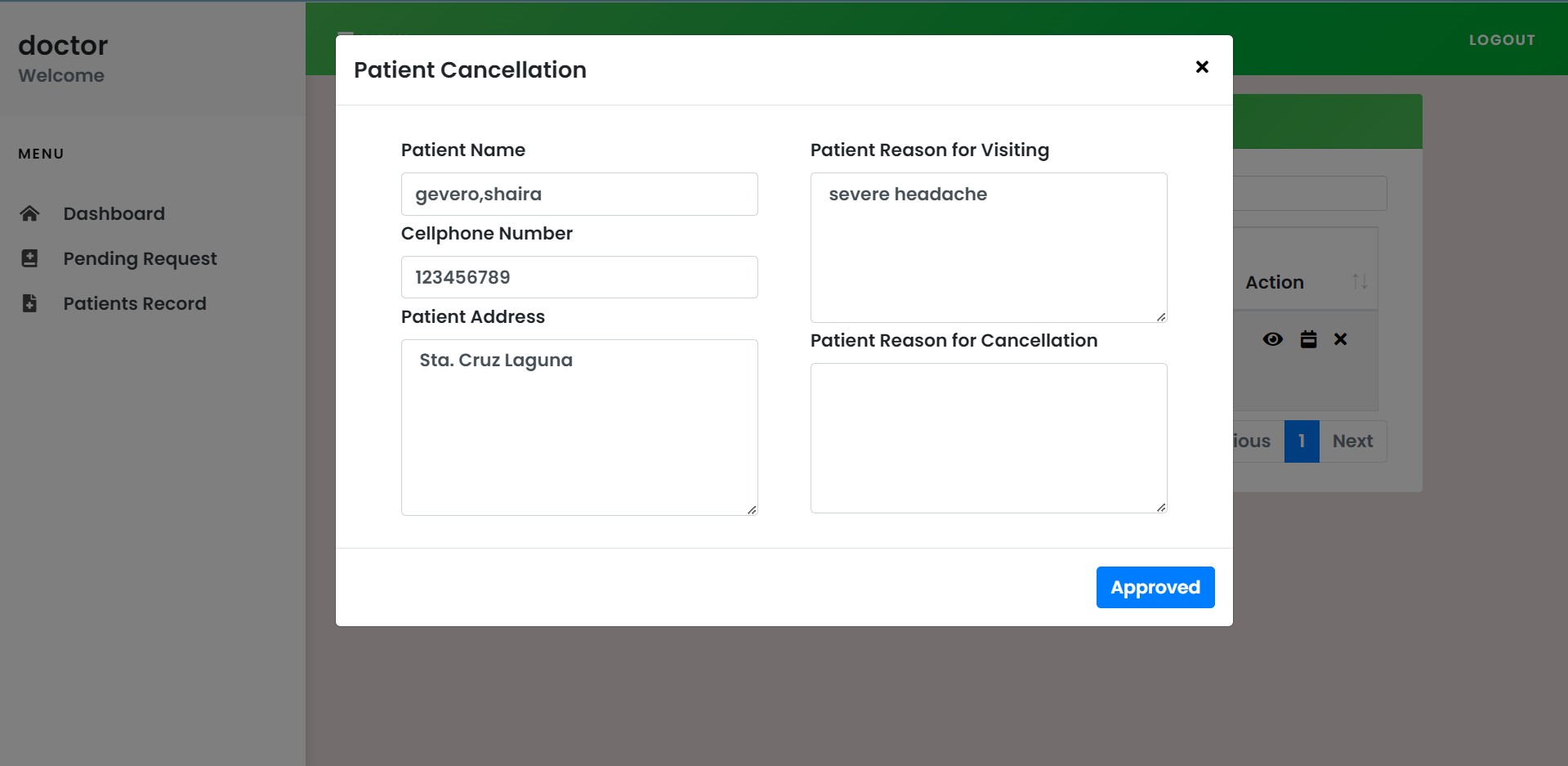
Task: Click the Patient Name field
Action: point(579,195)
